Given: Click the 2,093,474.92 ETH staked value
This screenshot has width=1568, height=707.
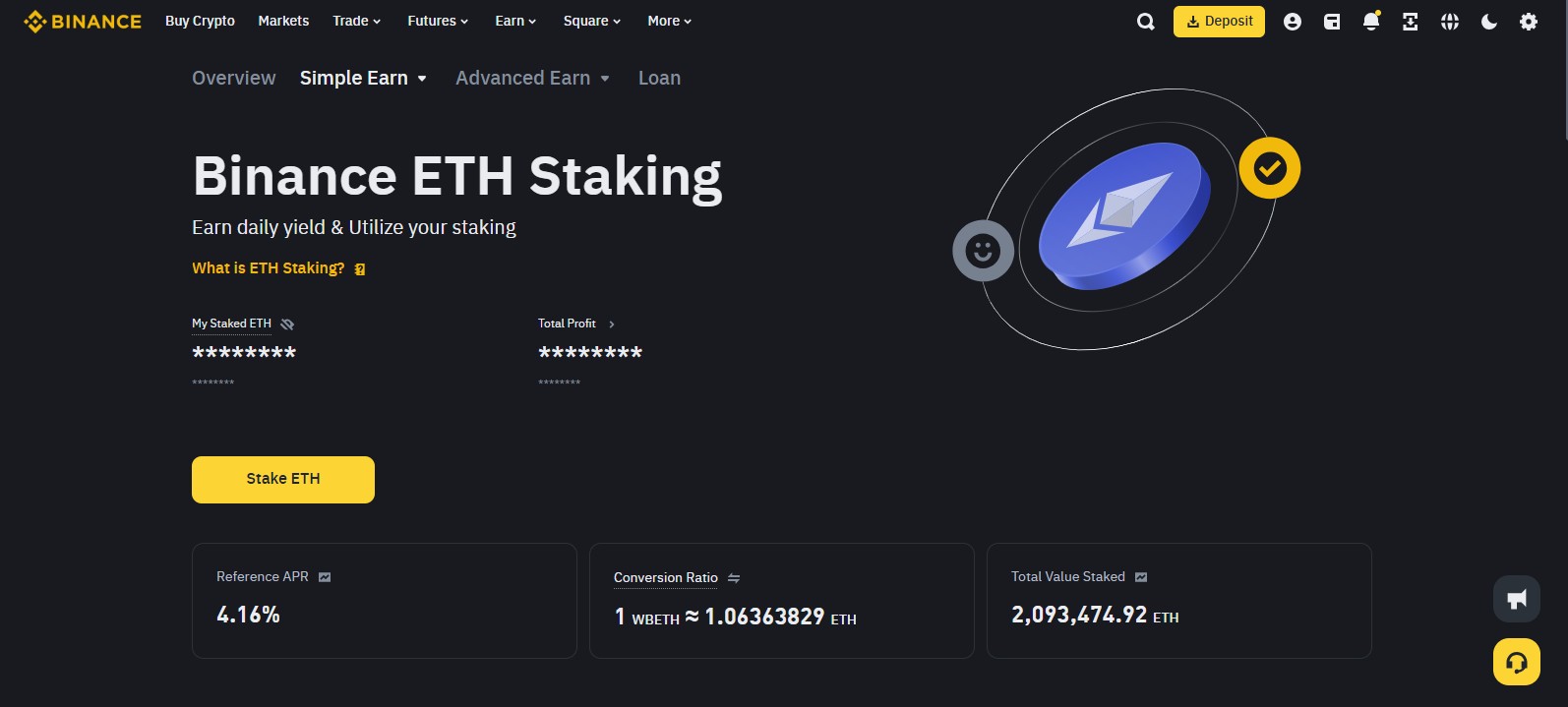Looking at the screenshot, I should [1095, 615].
